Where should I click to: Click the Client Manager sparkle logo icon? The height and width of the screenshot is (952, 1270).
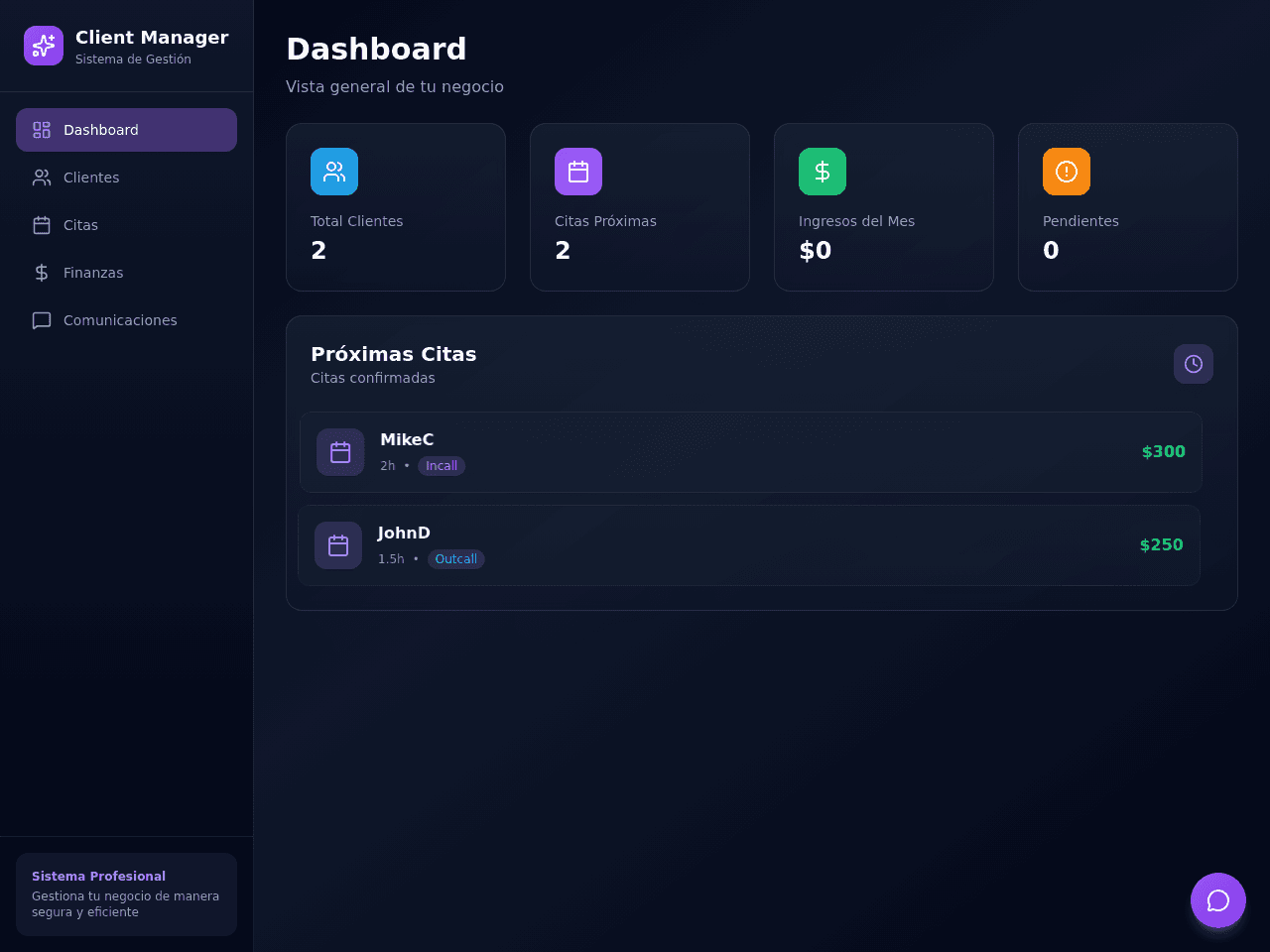coord(44,46)
